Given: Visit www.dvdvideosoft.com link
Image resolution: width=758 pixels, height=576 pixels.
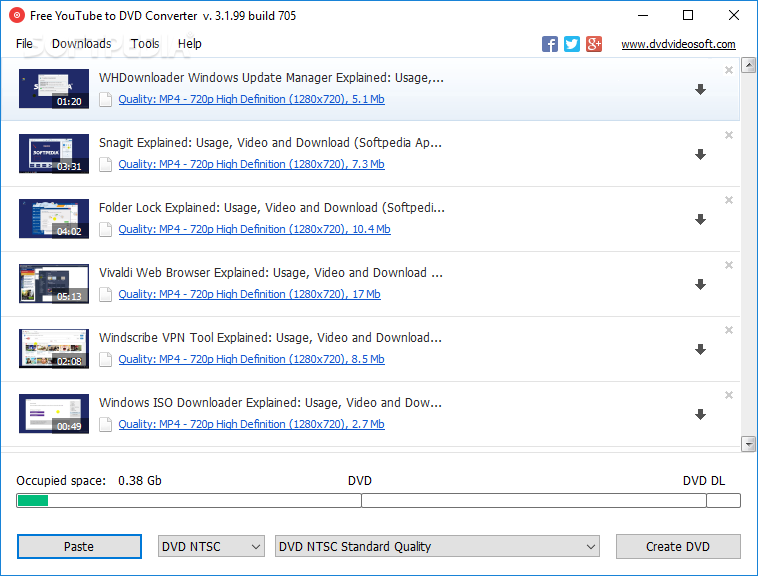Looking at the screenshot, I should coord(678,44).
